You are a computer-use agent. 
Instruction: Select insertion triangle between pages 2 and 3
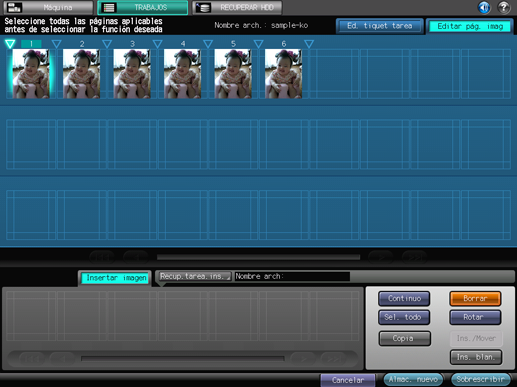pyautogui.click(x=107, y=44)
